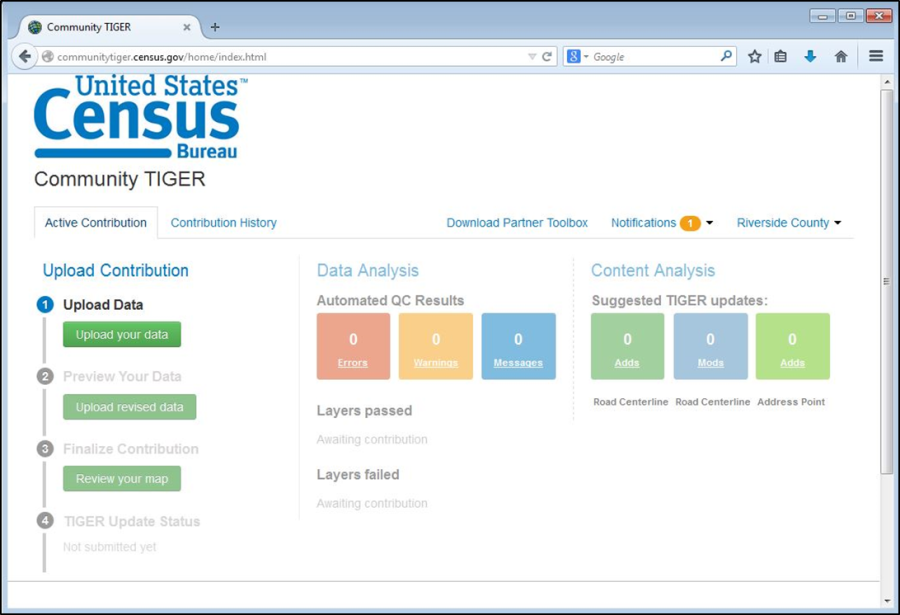Close the Community TIGER browser tab
This screenshot has height=615, width=900.
tap(187, 27)
